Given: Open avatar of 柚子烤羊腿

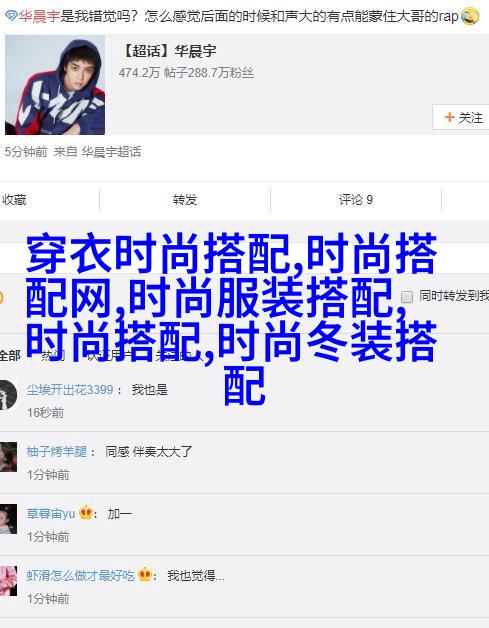Looking at the screenshot, I should [8, 457].
